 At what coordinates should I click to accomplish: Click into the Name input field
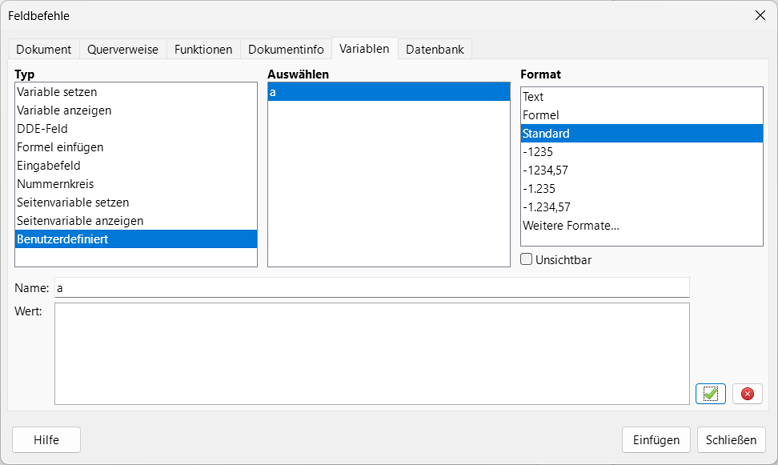(370, 288)
